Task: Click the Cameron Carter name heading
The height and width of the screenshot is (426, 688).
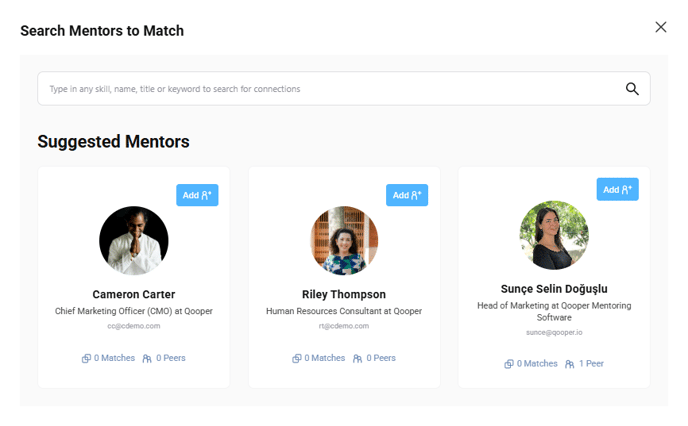Action: coord(134,294)
